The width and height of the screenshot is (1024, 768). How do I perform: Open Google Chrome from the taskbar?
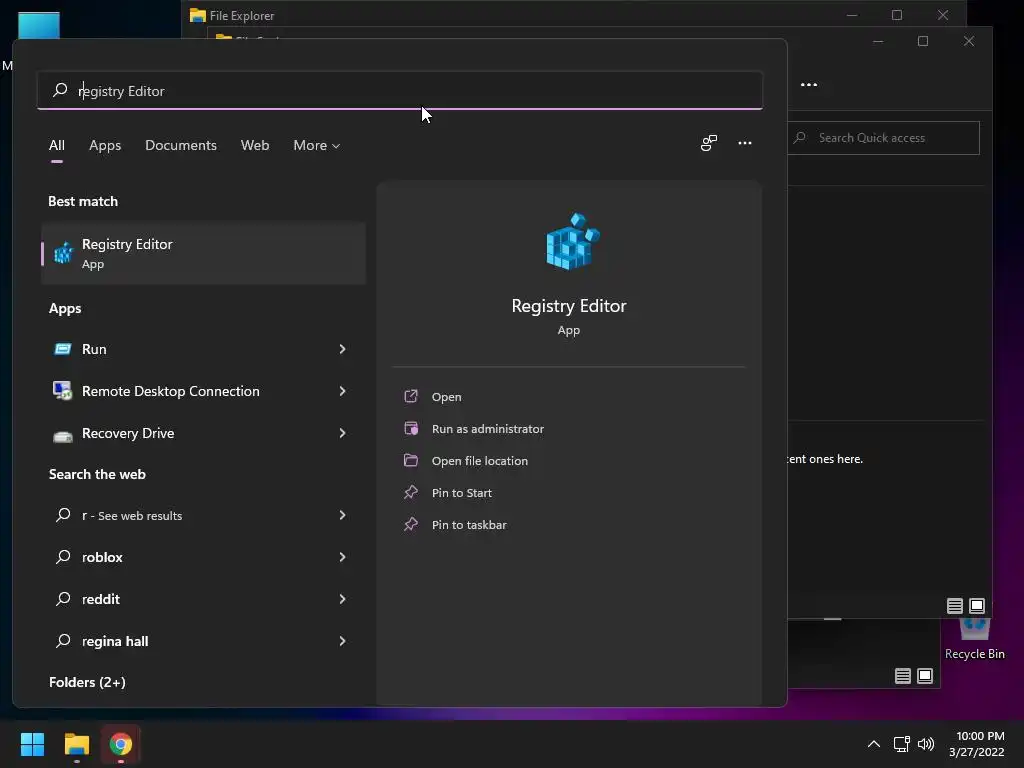coord(121,744)
